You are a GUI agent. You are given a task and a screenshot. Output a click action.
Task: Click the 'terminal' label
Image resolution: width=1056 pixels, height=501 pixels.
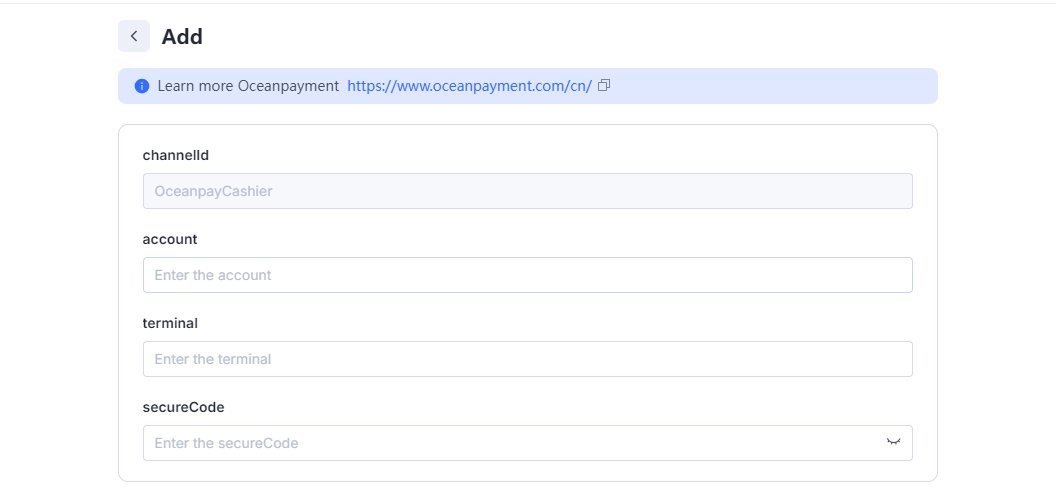pos(170,323)
